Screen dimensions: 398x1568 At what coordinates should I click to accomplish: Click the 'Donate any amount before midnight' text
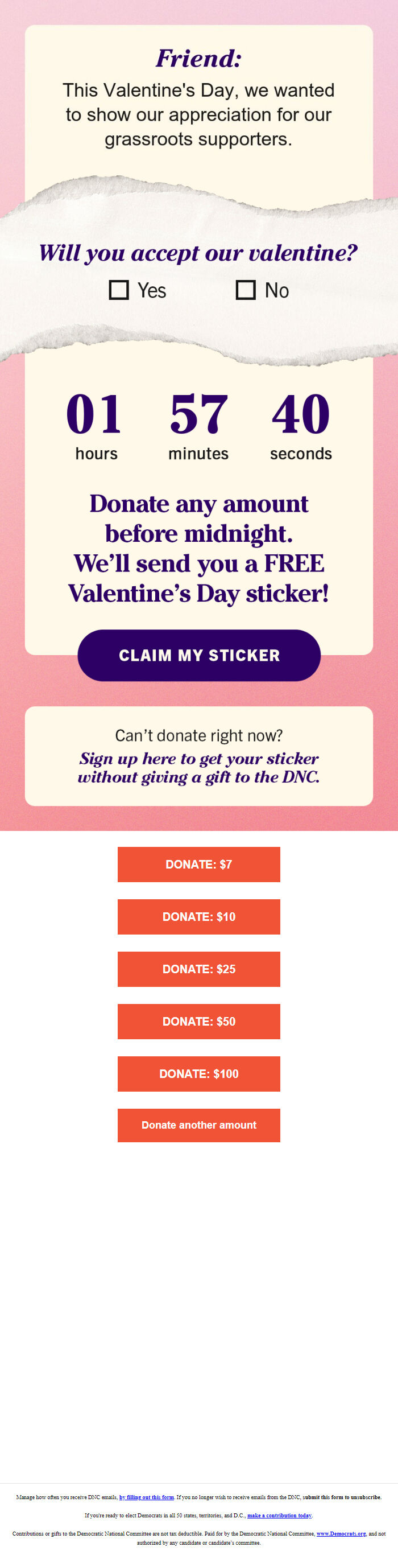click(198, 518)
